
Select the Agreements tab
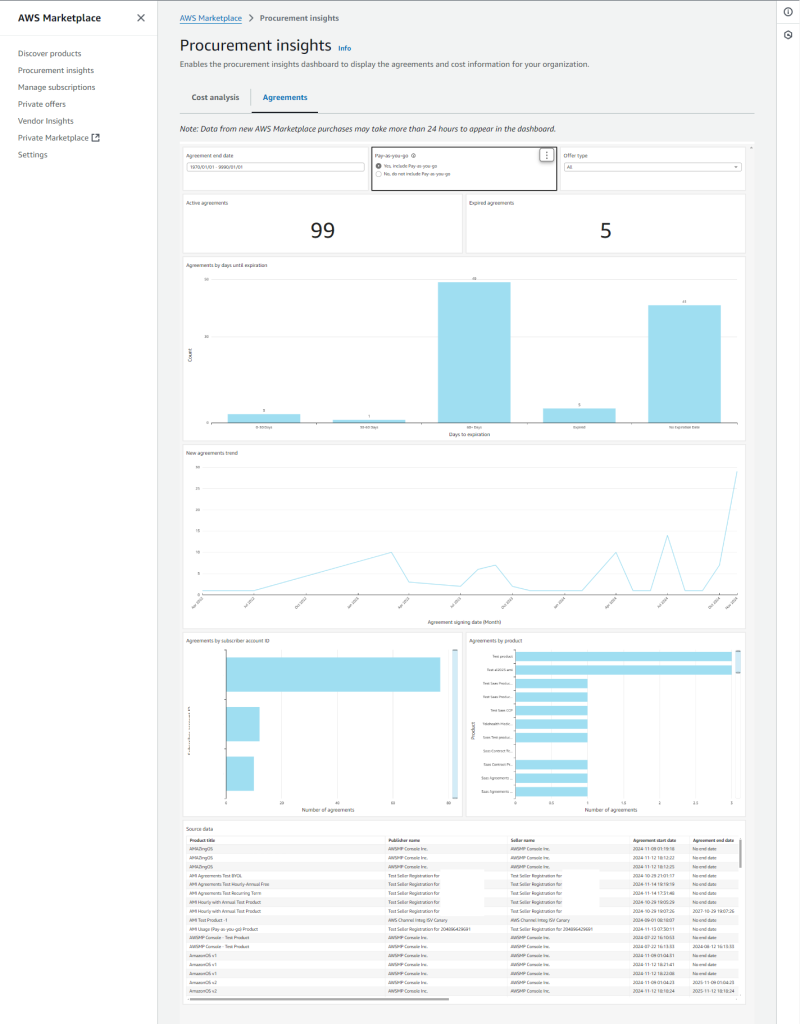285,98
